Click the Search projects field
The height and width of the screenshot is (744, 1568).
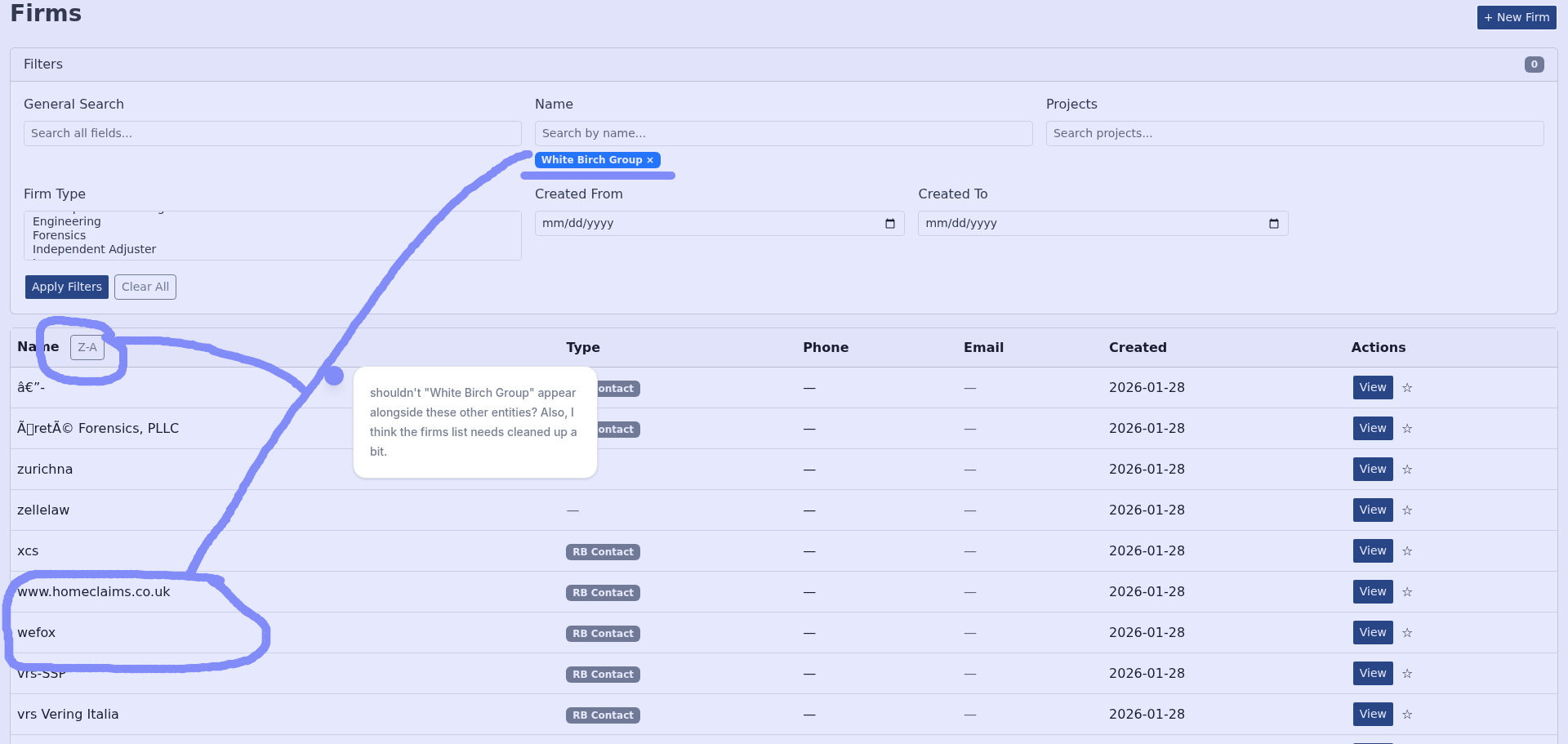1294,133
